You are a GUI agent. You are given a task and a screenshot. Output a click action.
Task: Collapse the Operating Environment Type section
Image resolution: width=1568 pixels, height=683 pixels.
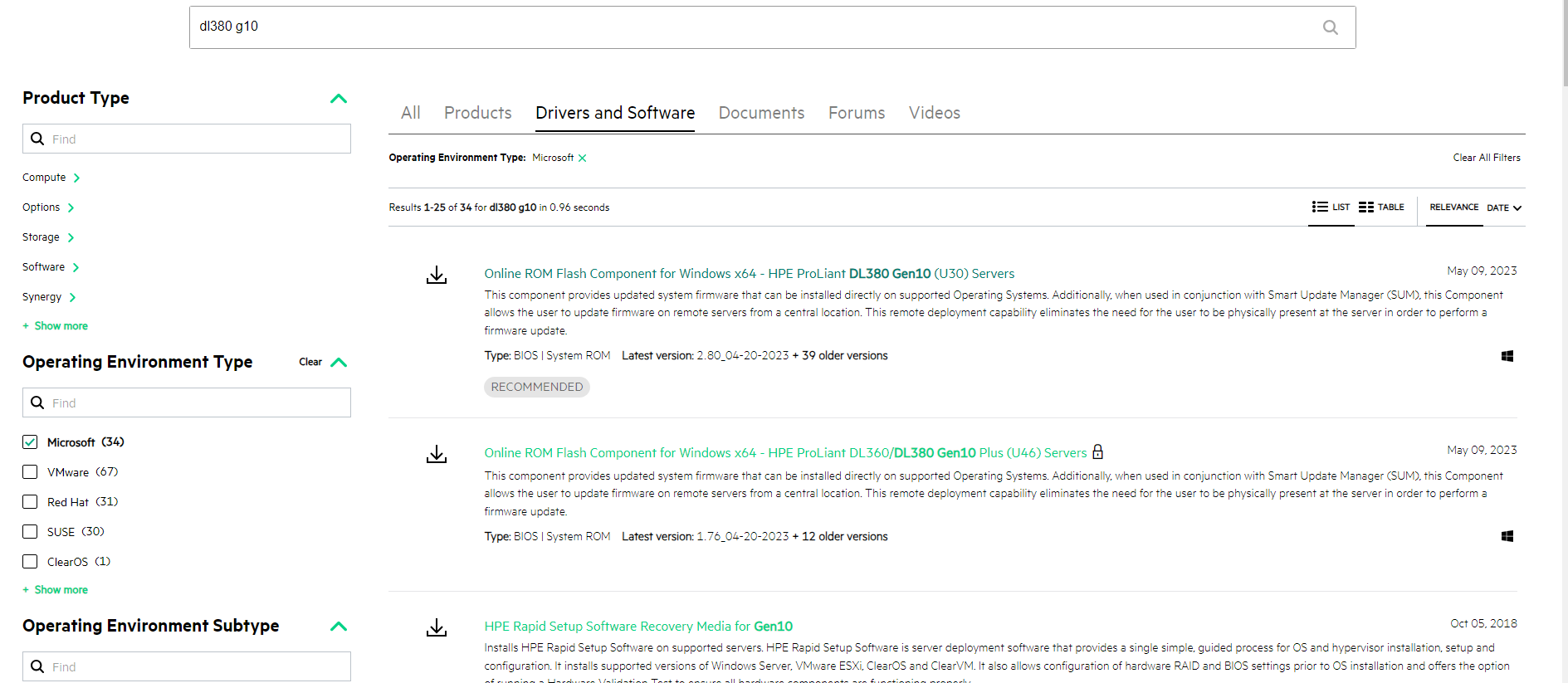point(339,363)
